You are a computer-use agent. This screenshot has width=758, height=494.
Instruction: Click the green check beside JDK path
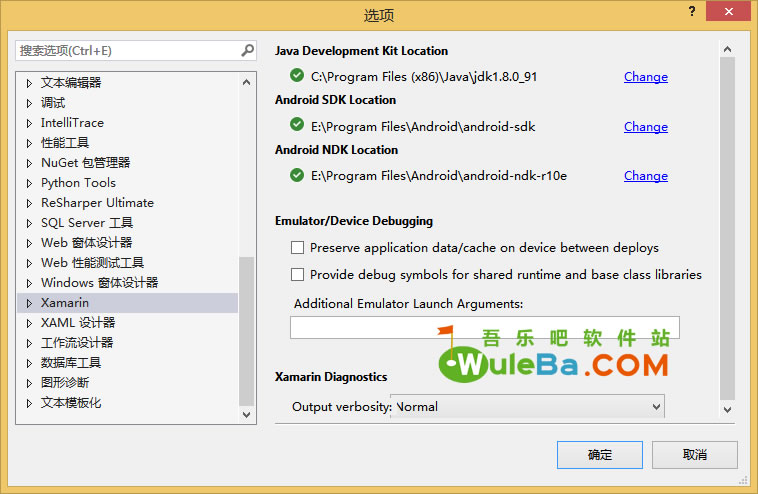point(297,75)
